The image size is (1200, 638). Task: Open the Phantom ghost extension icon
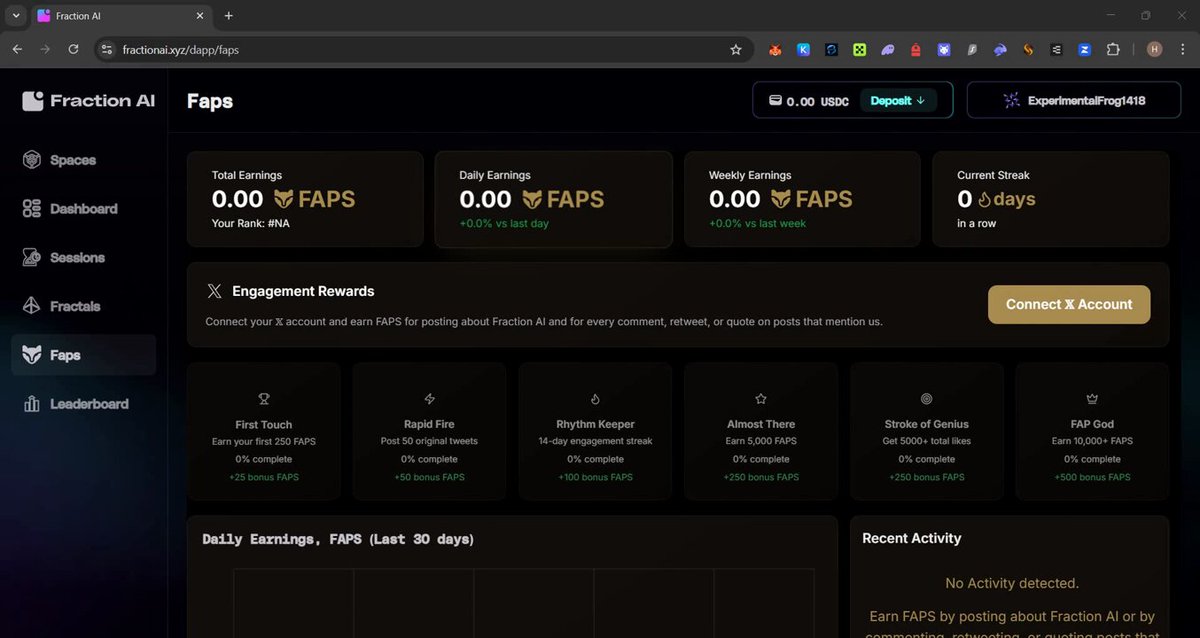[x=887, y=49]
